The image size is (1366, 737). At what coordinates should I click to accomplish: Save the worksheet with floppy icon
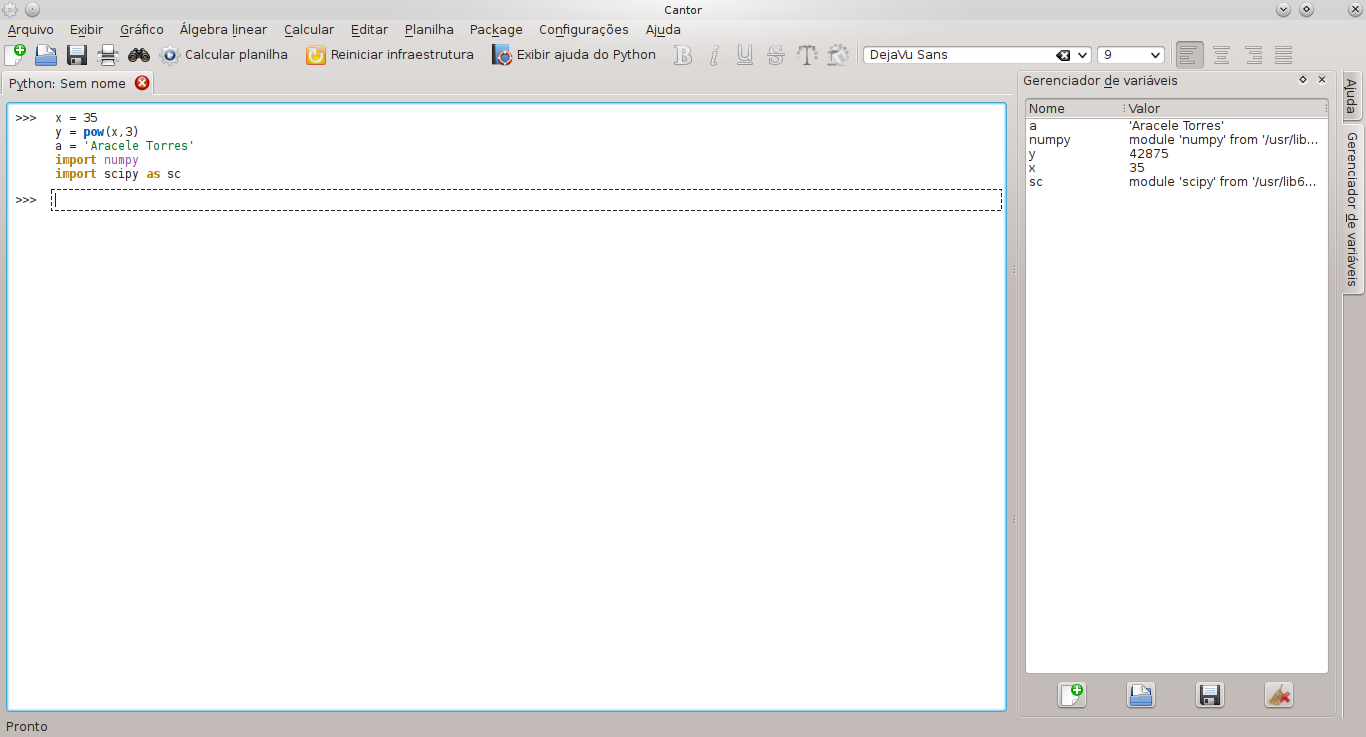[77, 55]
